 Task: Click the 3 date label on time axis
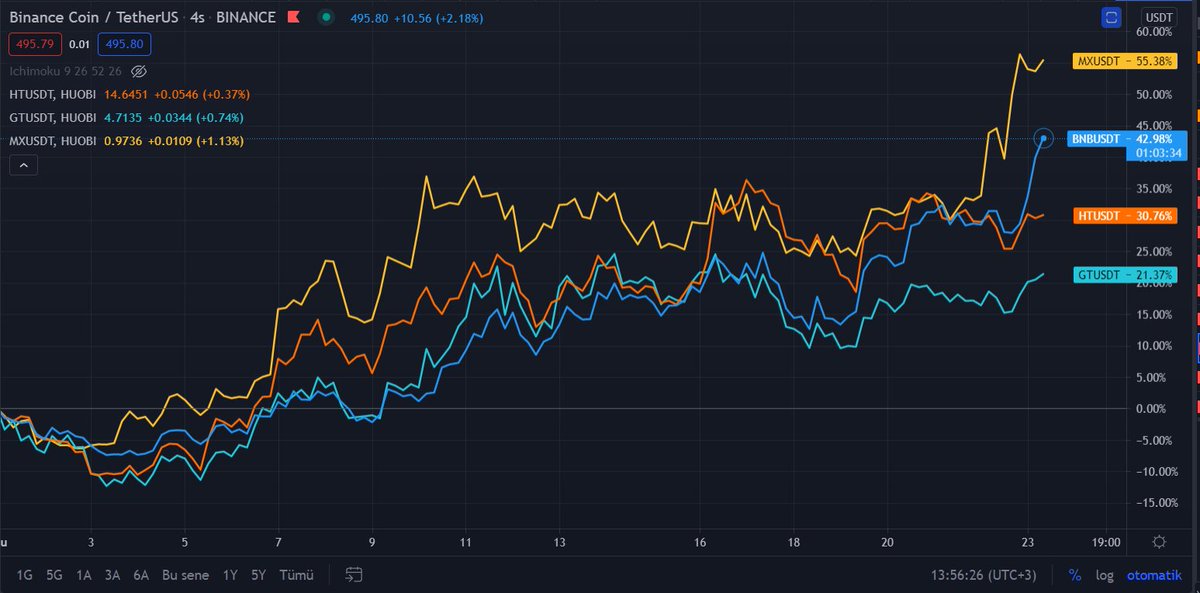pos(90,542)
